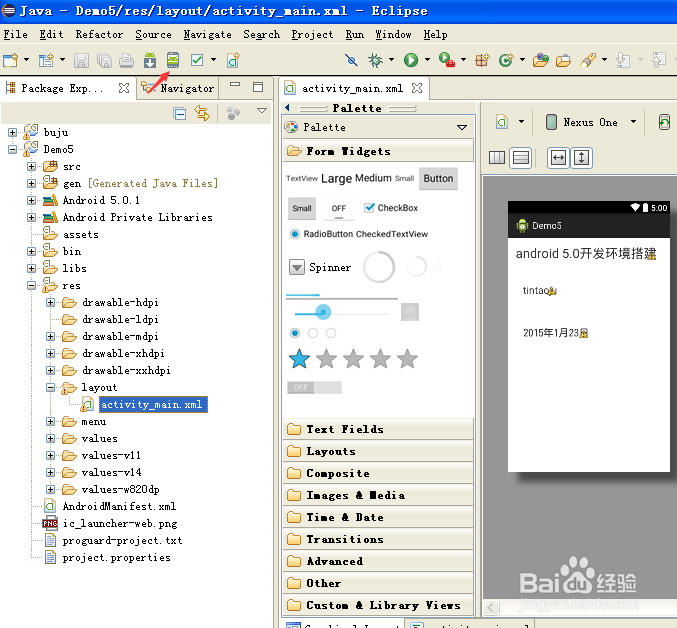
Task: Select the OFF ToggleButton widget
Action: point(339,208)
